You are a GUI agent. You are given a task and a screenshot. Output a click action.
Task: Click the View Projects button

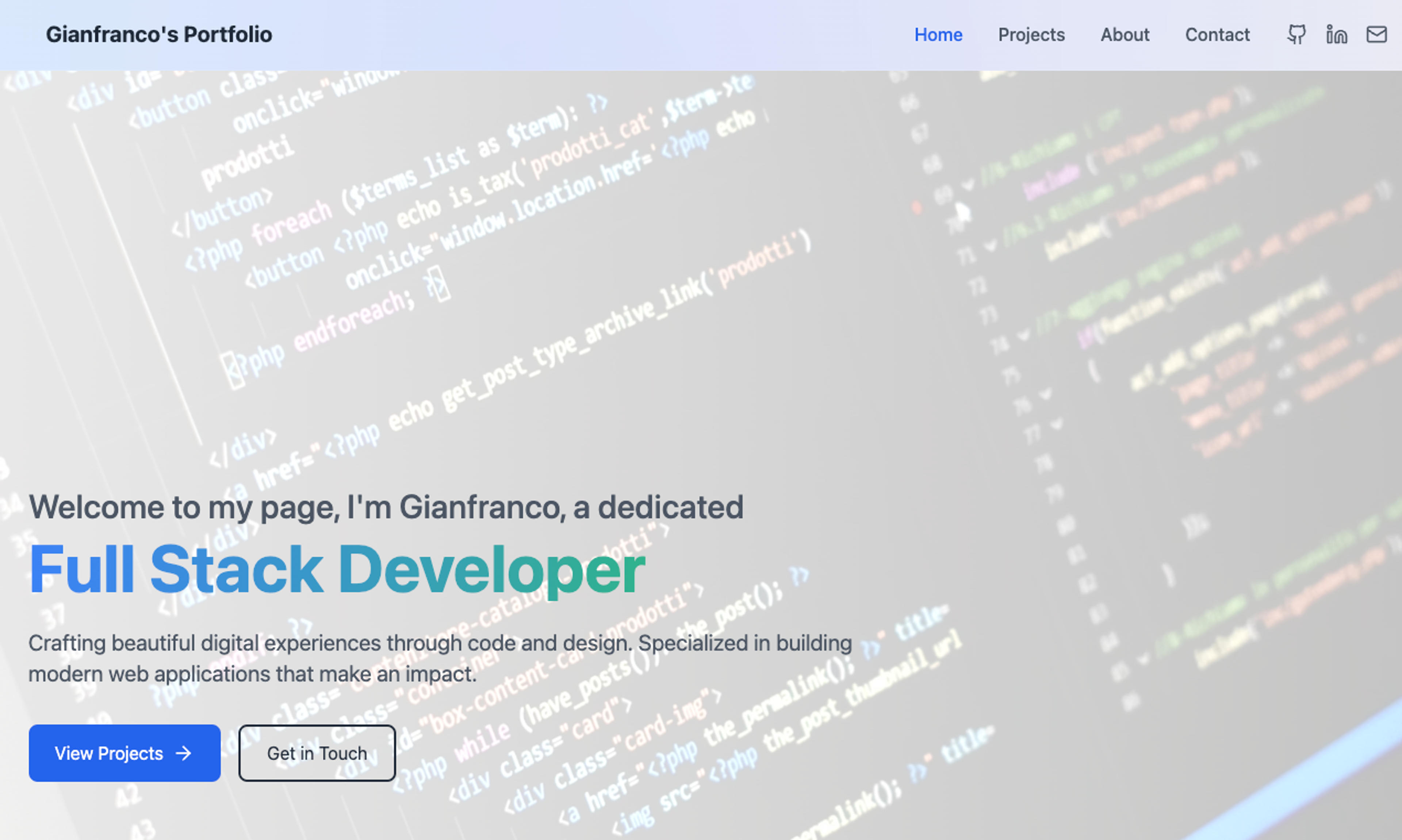pyautogui.click(x=125, y=754)
